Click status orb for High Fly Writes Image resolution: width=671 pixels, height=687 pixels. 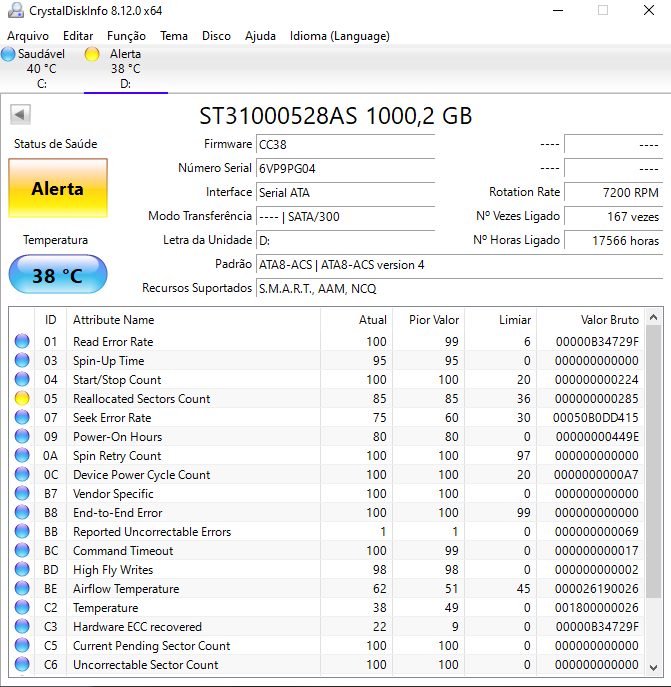click(22, 569)
